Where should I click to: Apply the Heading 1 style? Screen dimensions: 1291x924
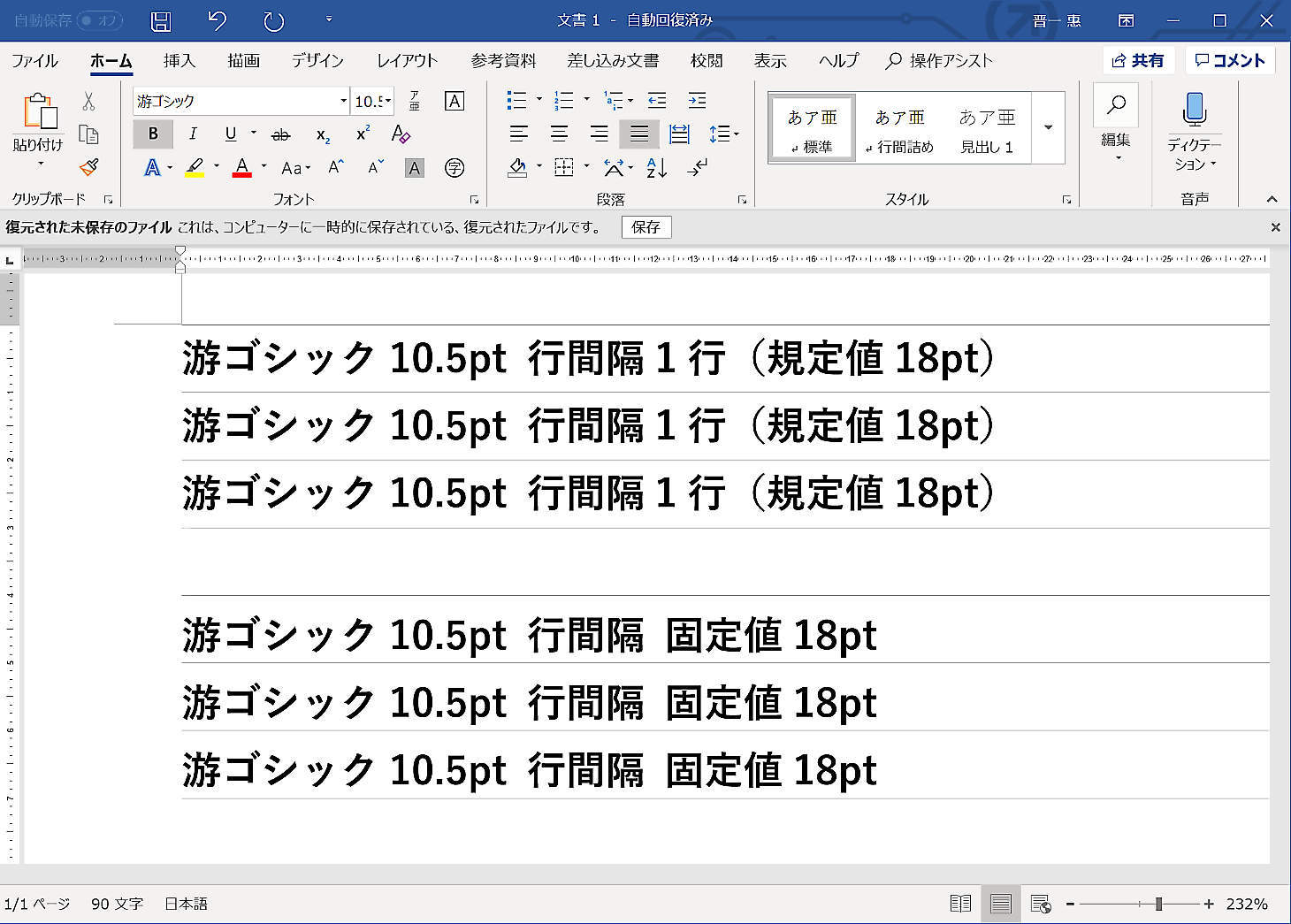coord(987,128)
